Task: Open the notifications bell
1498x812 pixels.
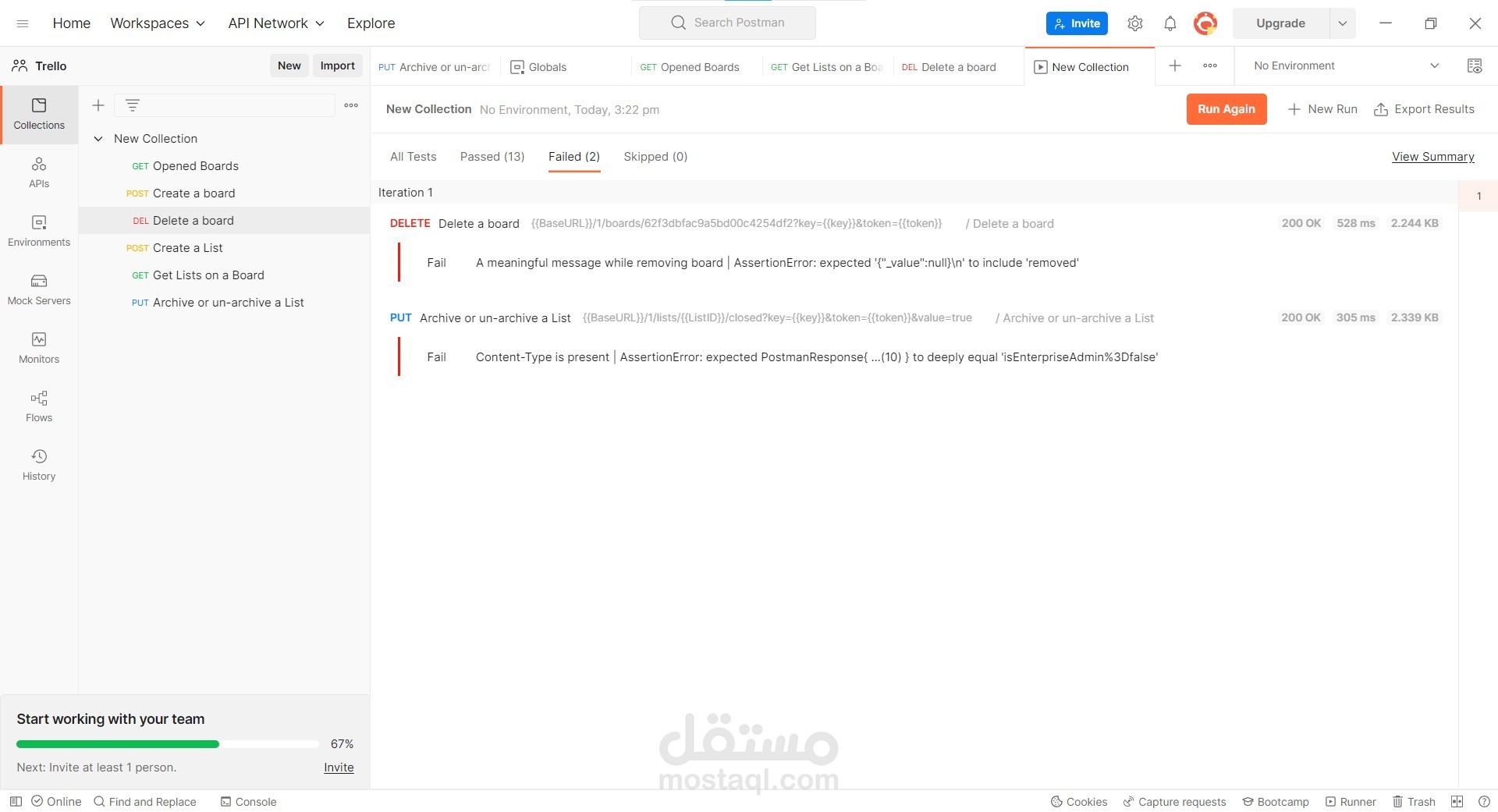Action: click(x=1170, y=23)
